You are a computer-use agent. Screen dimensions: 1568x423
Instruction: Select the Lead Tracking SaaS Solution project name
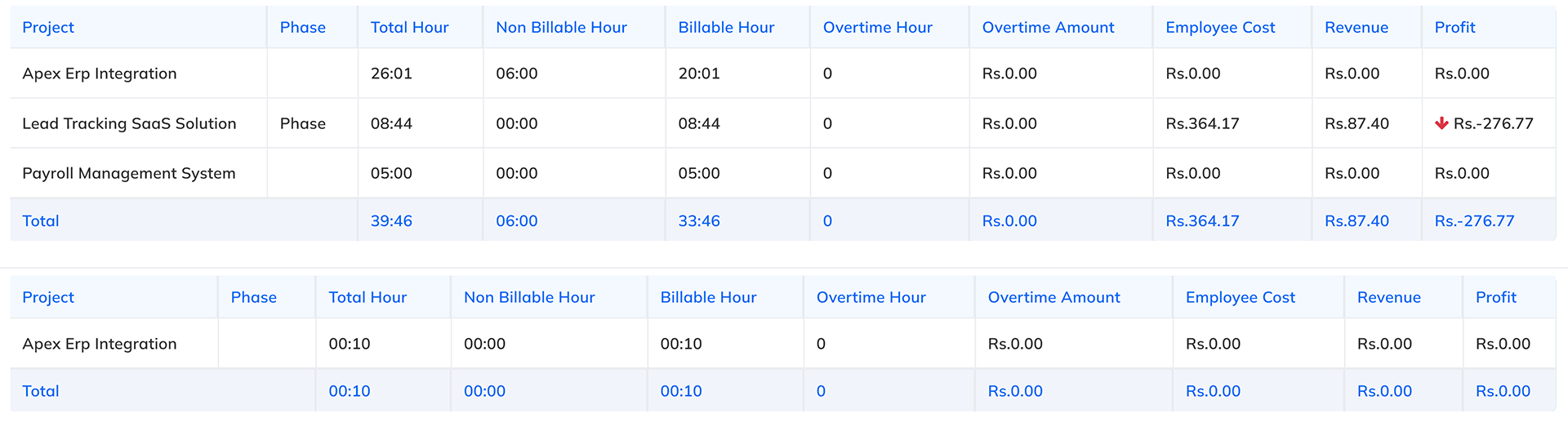point(129,123)
